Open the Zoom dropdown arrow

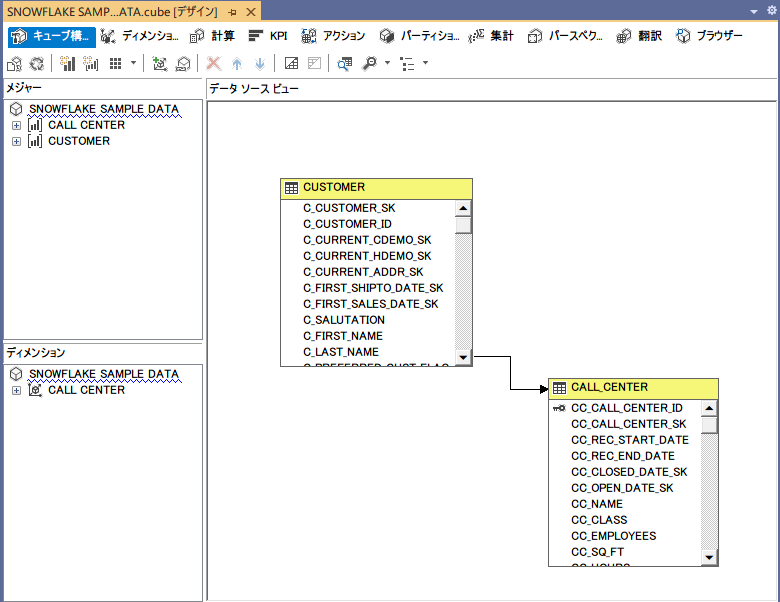pyautogui.click(x=388, y=63)
